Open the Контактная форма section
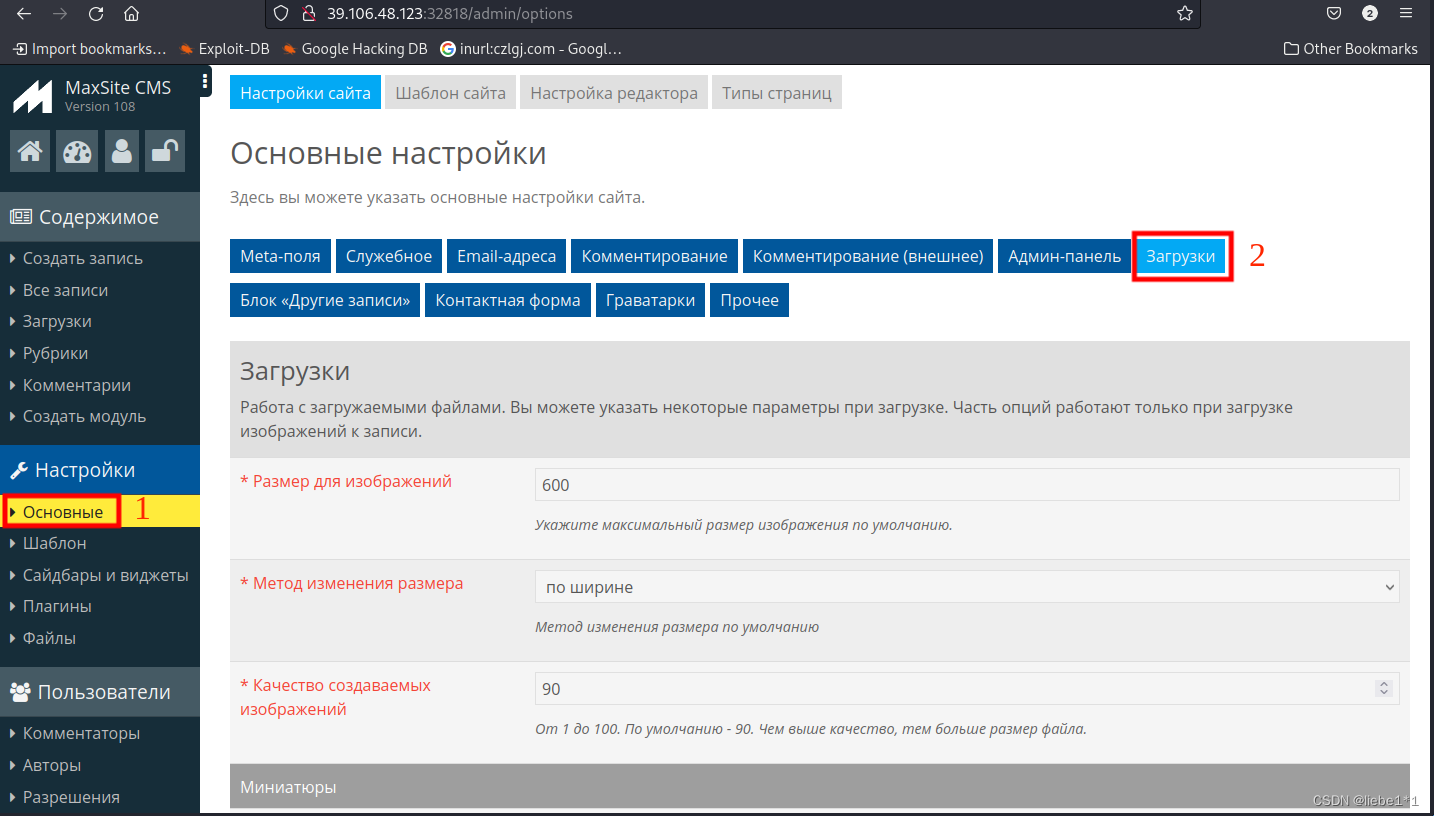Image resolution: width=1434 pixels, height=816 pixels. pos(508,300)
